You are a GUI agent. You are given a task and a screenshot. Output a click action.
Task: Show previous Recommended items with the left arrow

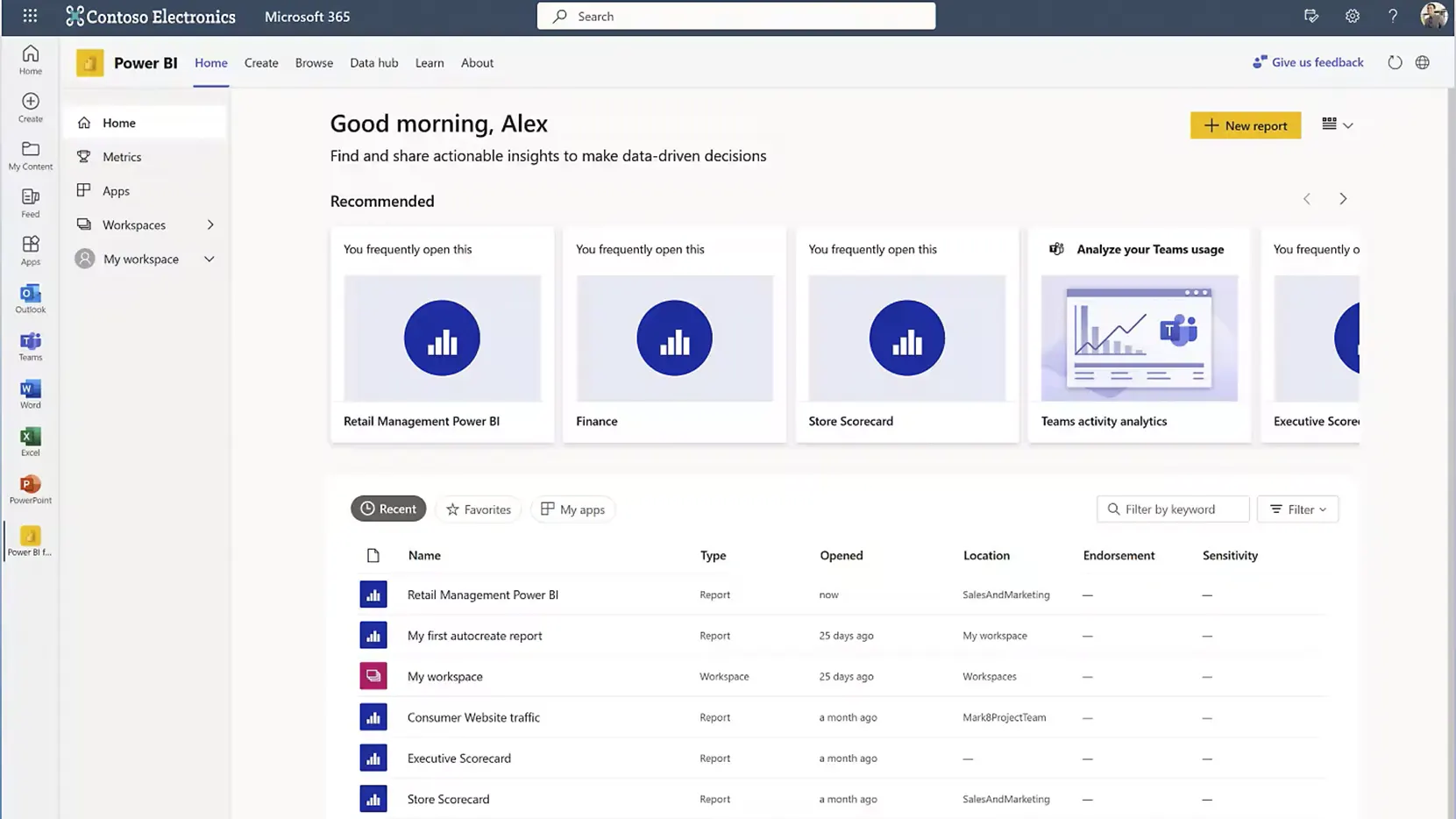(x=1307, y=199)
